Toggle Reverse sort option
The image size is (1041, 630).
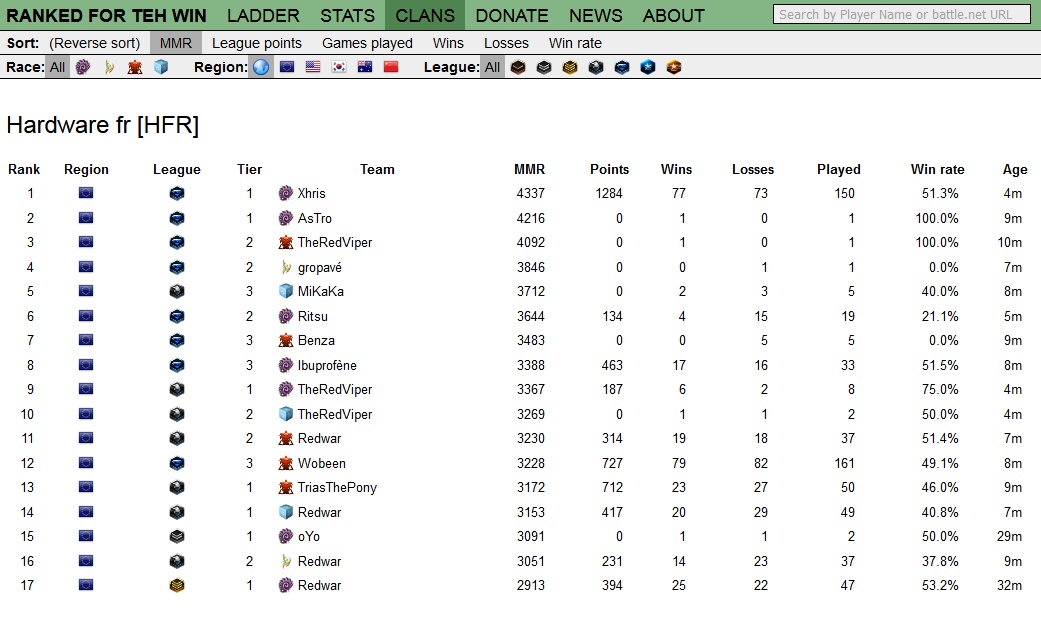click(94, 43)
